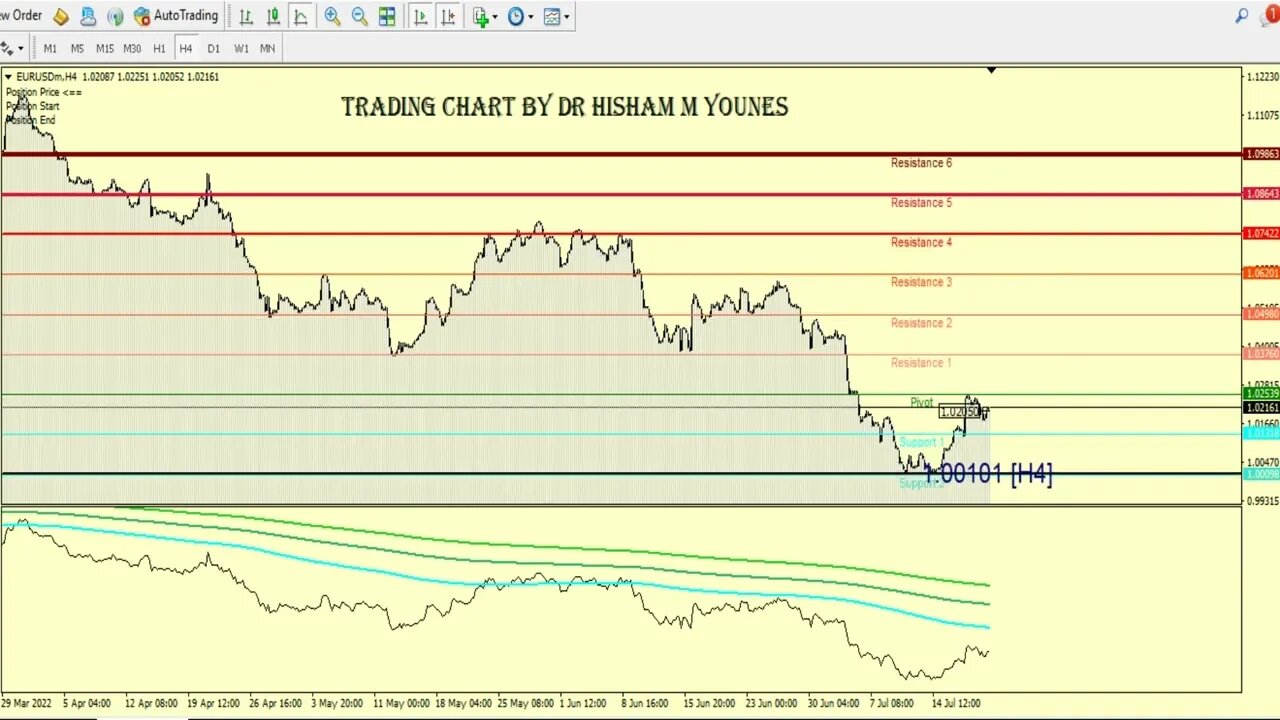Switch chart to line chart style
This screenshot has width=1280, height=720.
click(300, 16)
